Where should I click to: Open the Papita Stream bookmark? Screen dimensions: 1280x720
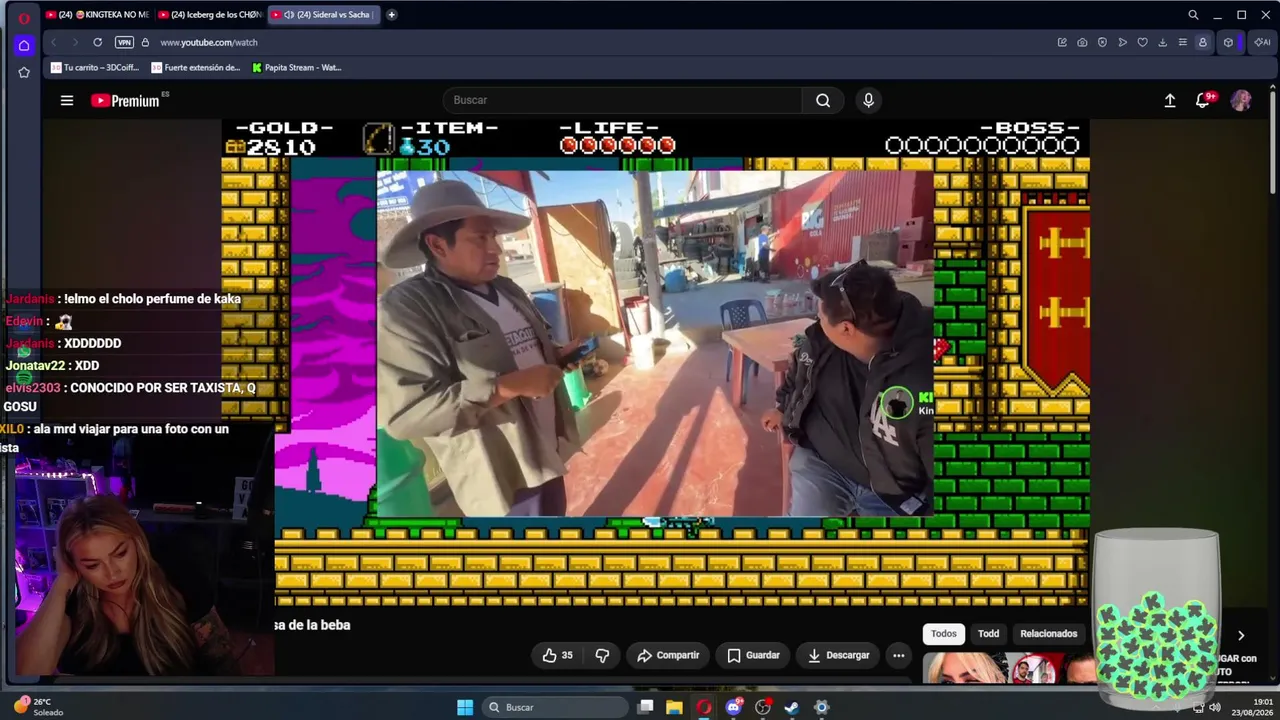(x=297, y=68)
